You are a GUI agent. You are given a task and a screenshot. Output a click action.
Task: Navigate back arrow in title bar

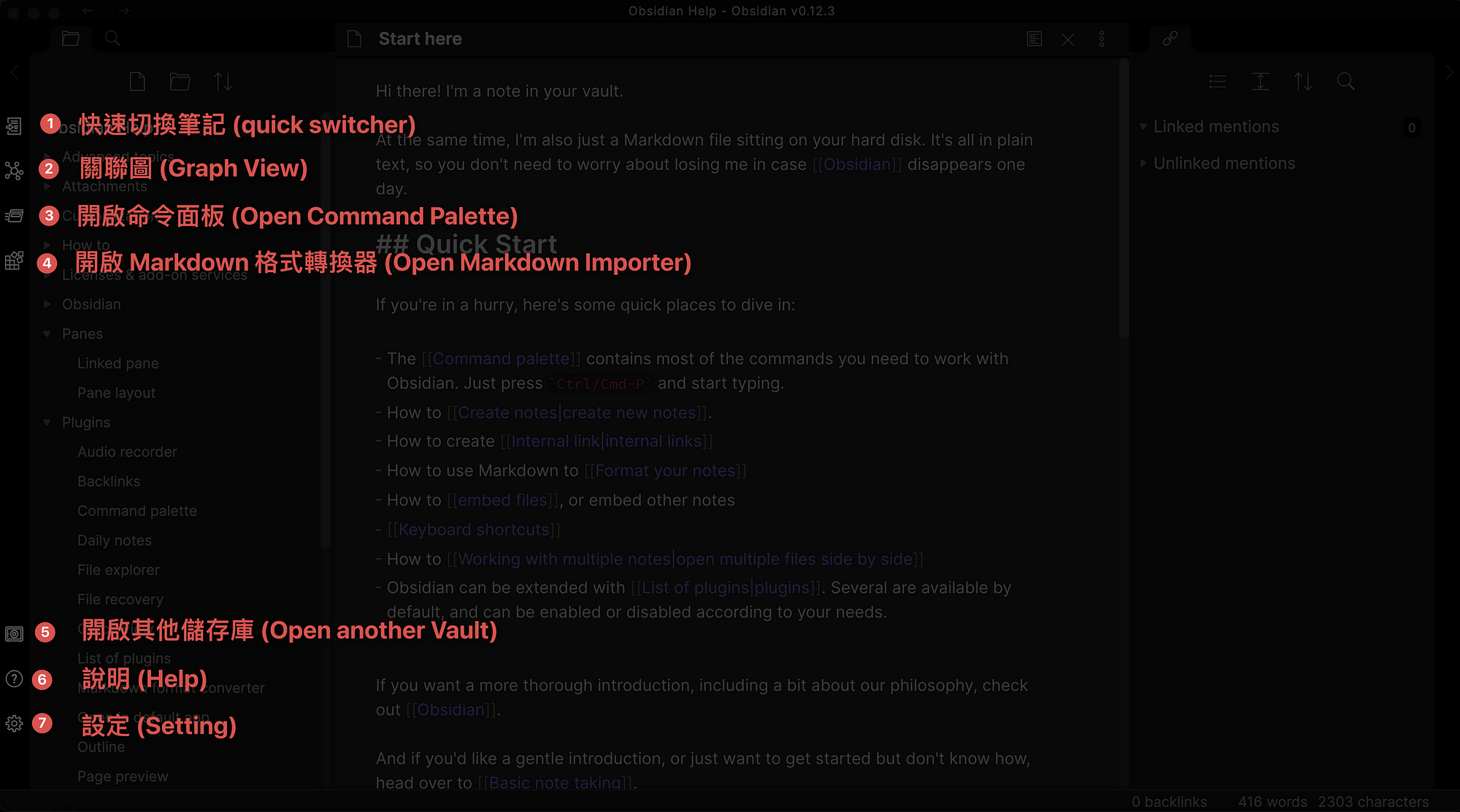(x=88, y=11)
